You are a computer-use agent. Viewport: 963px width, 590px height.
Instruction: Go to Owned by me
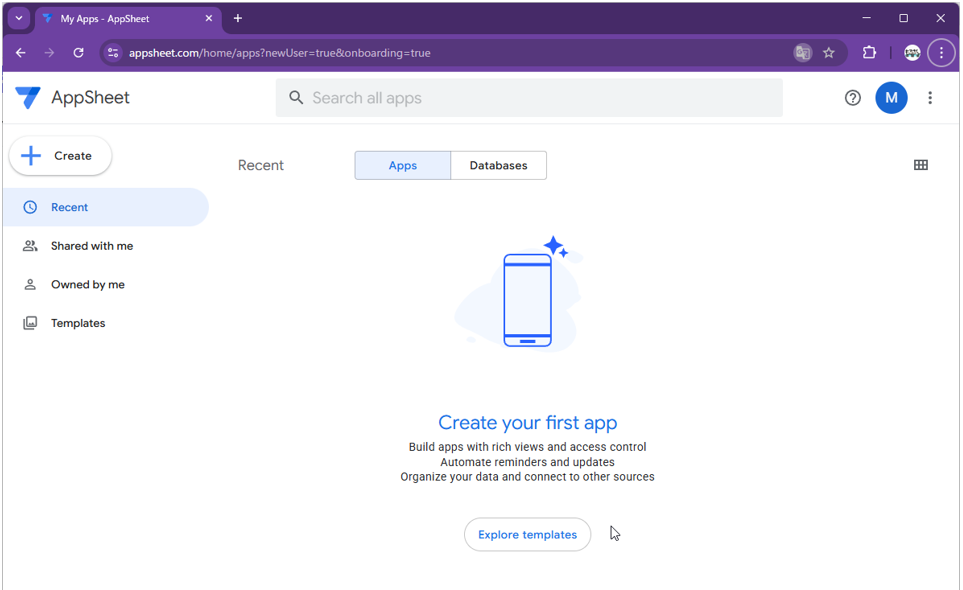(87, 285)
